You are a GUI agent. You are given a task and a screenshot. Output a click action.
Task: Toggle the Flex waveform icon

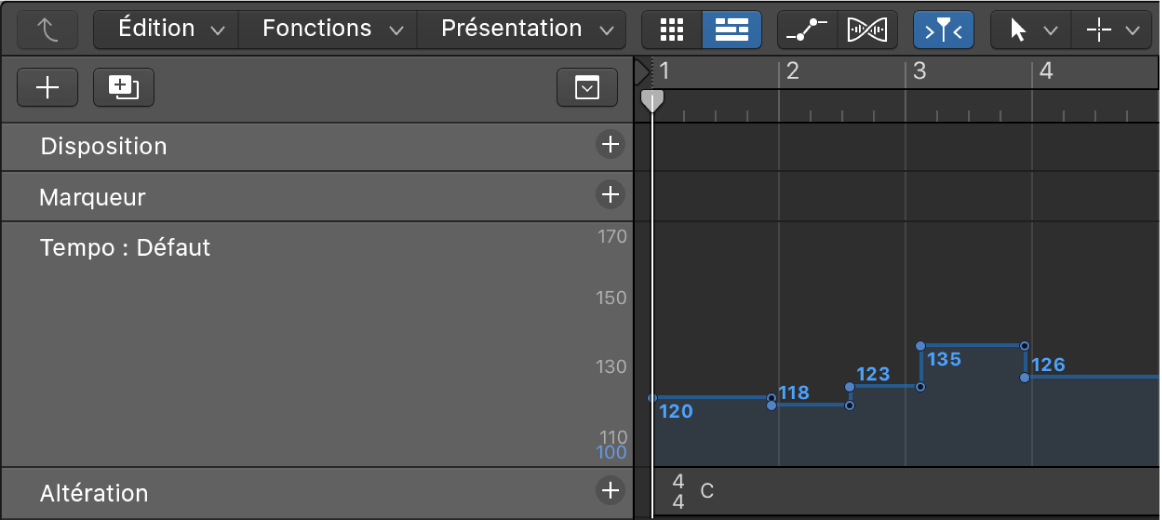tap(866, 30)
